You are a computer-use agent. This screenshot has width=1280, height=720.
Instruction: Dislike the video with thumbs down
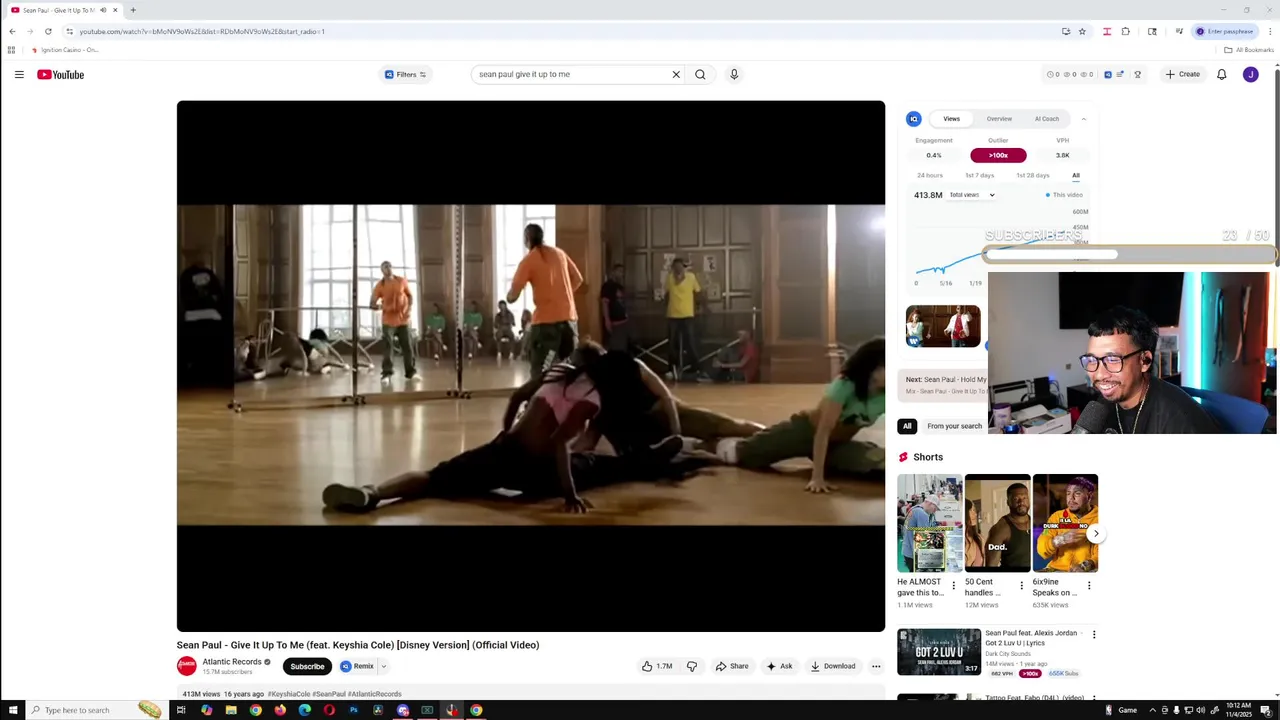691,666
